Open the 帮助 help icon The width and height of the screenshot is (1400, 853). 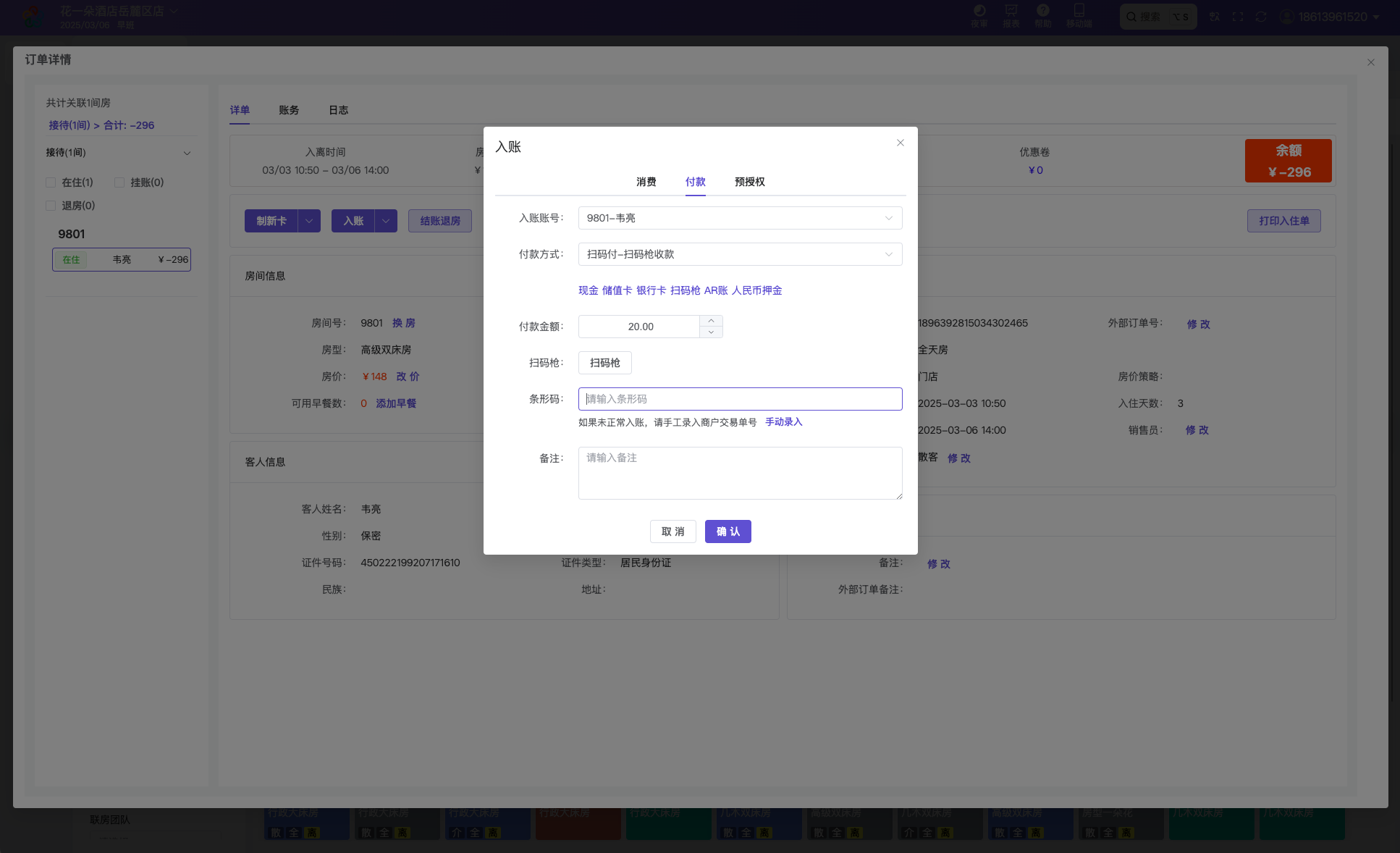pyautogui.click(x=1042, y=16)
